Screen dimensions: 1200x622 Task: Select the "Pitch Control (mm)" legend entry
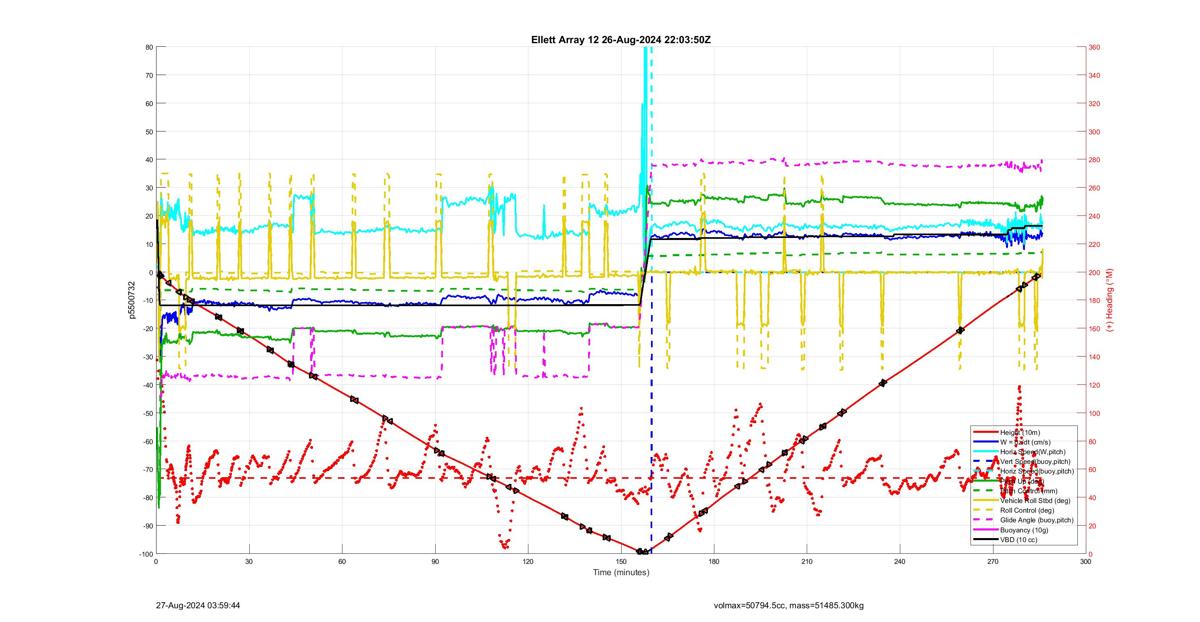point(1029,491)
